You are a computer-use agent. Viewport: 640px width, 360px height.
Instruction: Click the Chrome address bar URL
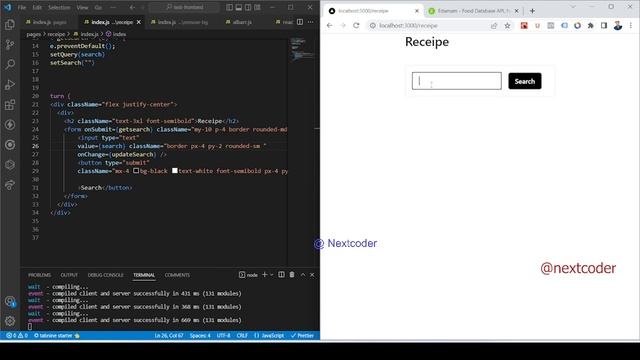click(408, 25)
